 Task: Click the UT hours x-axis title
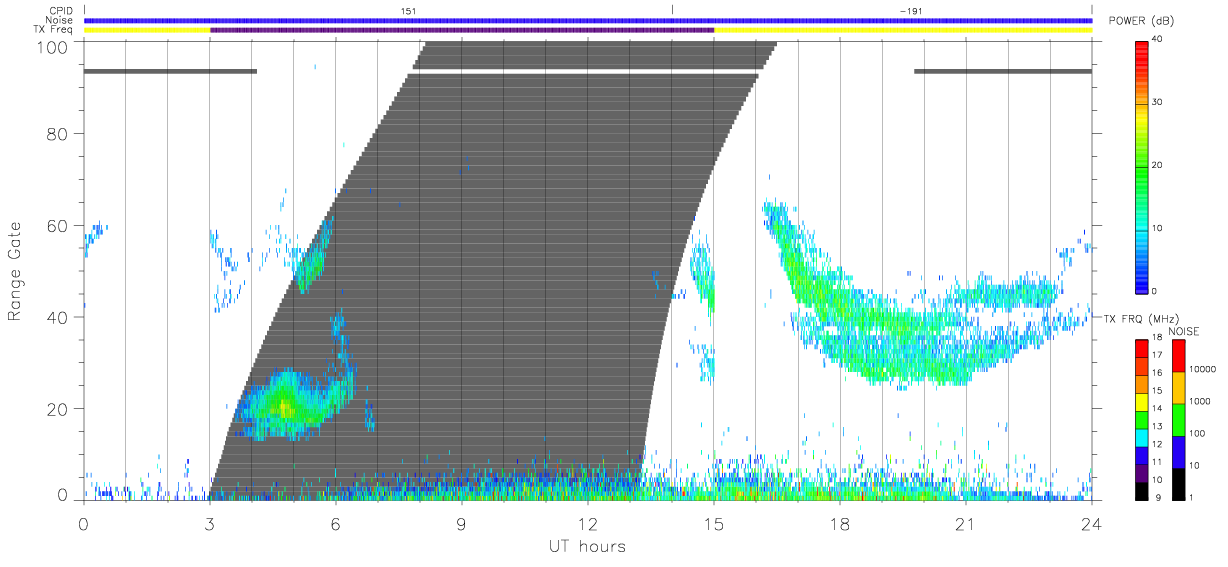(x=587, y=547)
